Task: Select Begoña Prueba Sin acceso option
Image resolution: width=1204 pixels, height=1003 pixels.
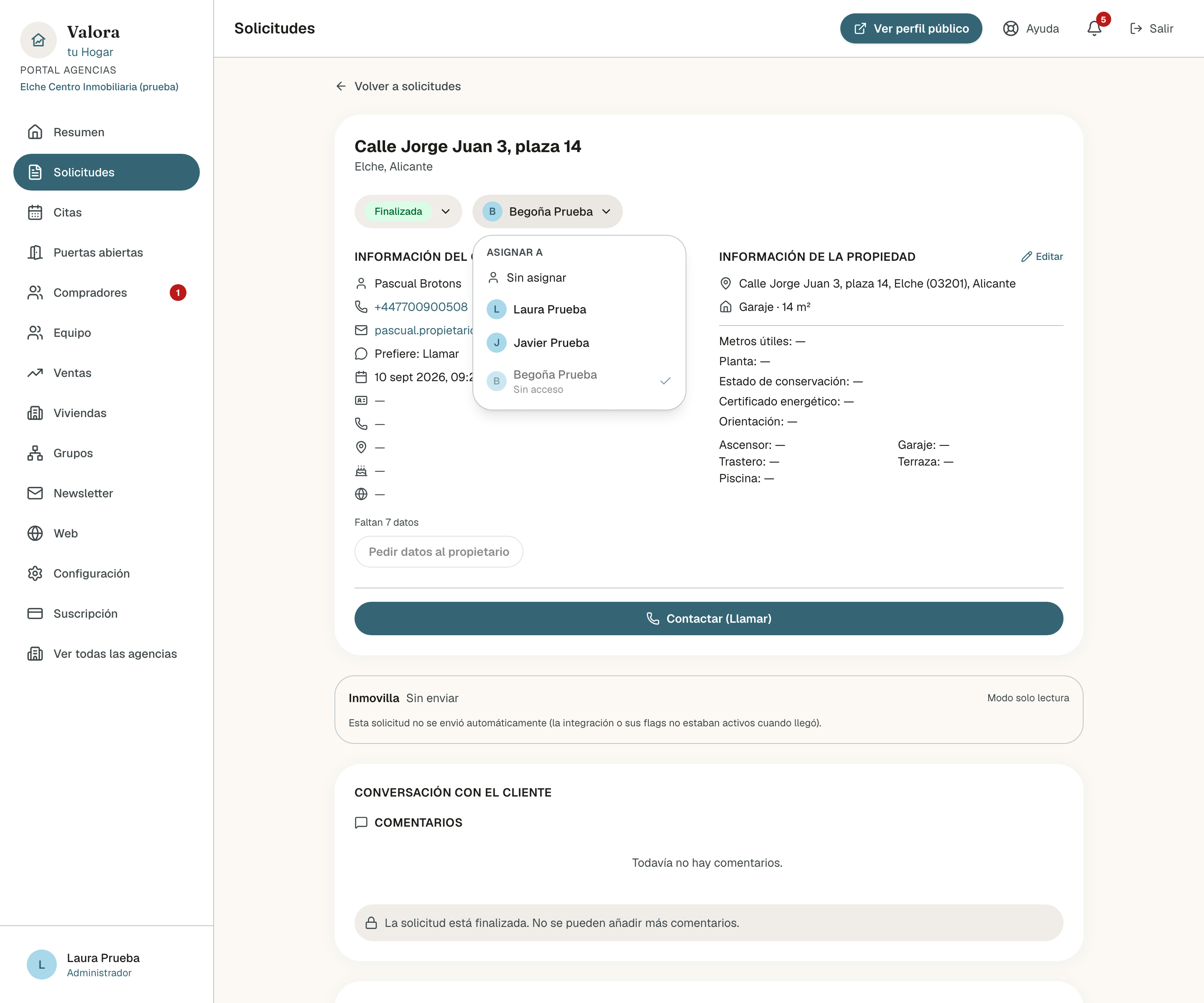Action: (579, 381)
